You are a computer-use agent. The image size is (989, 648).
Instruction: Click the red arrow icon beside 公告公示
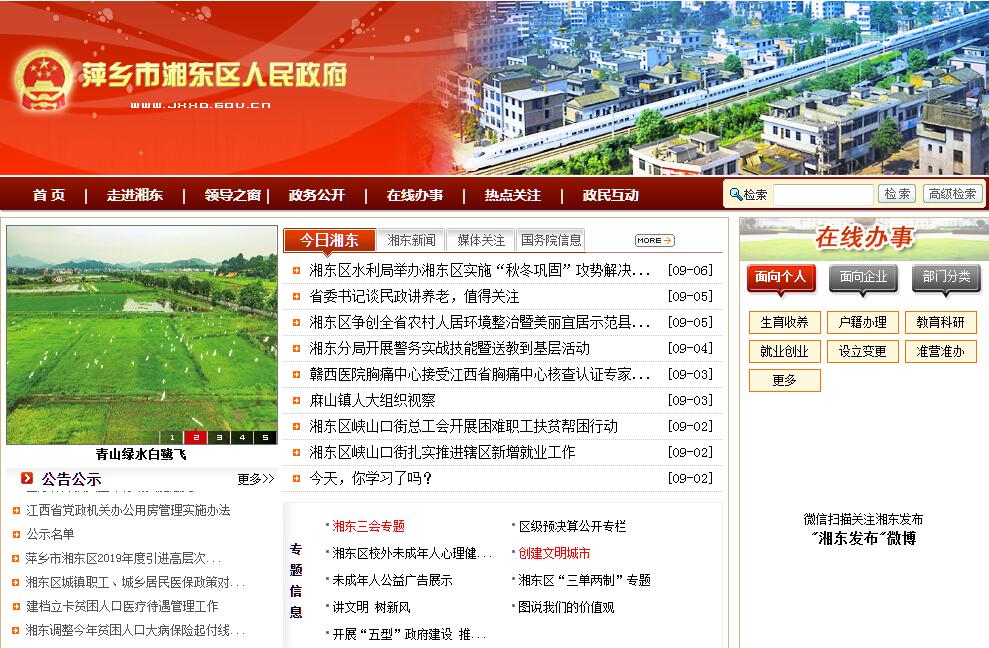coord(26,478)
